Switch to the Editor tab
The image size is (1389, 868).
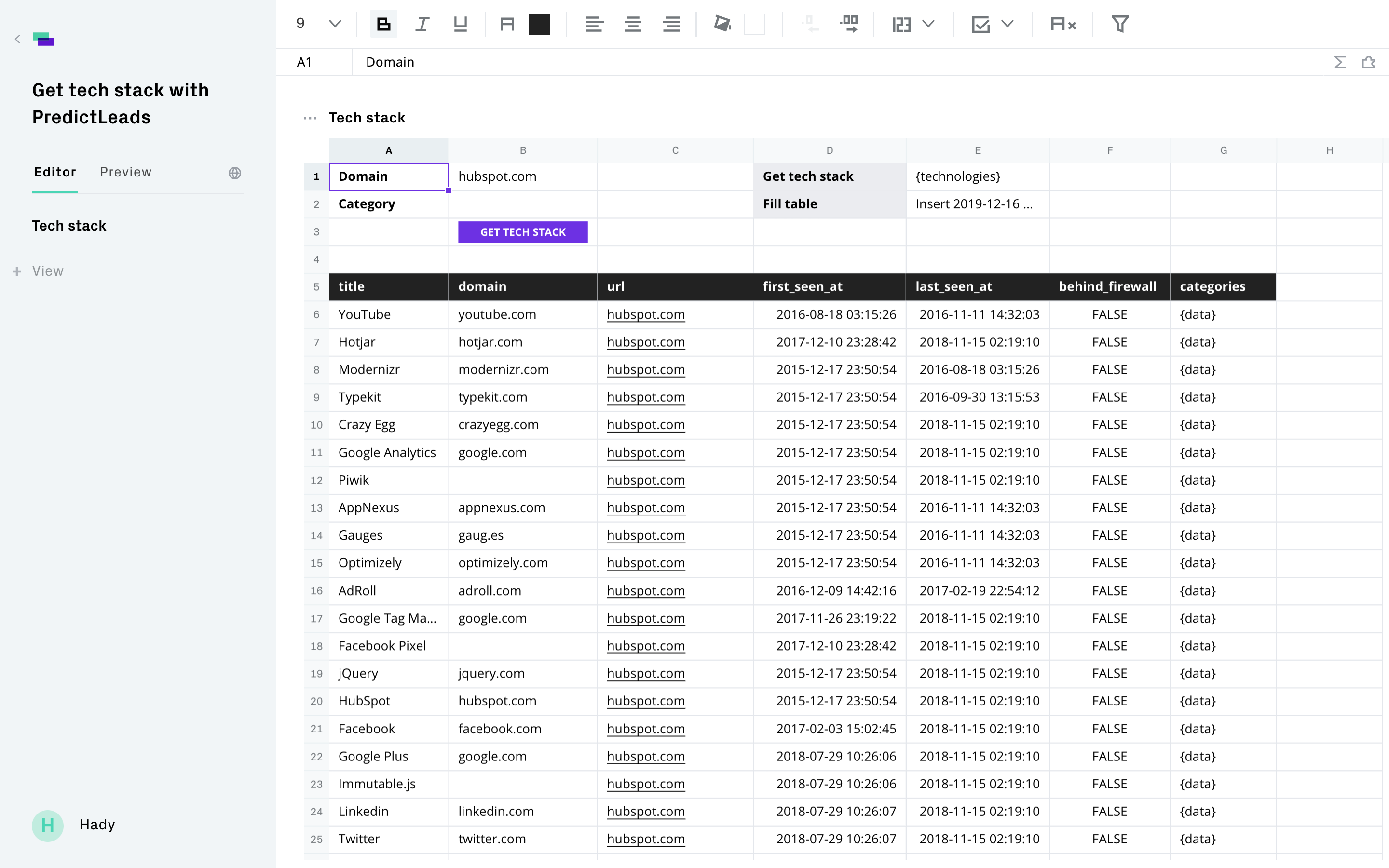(54, 172)
